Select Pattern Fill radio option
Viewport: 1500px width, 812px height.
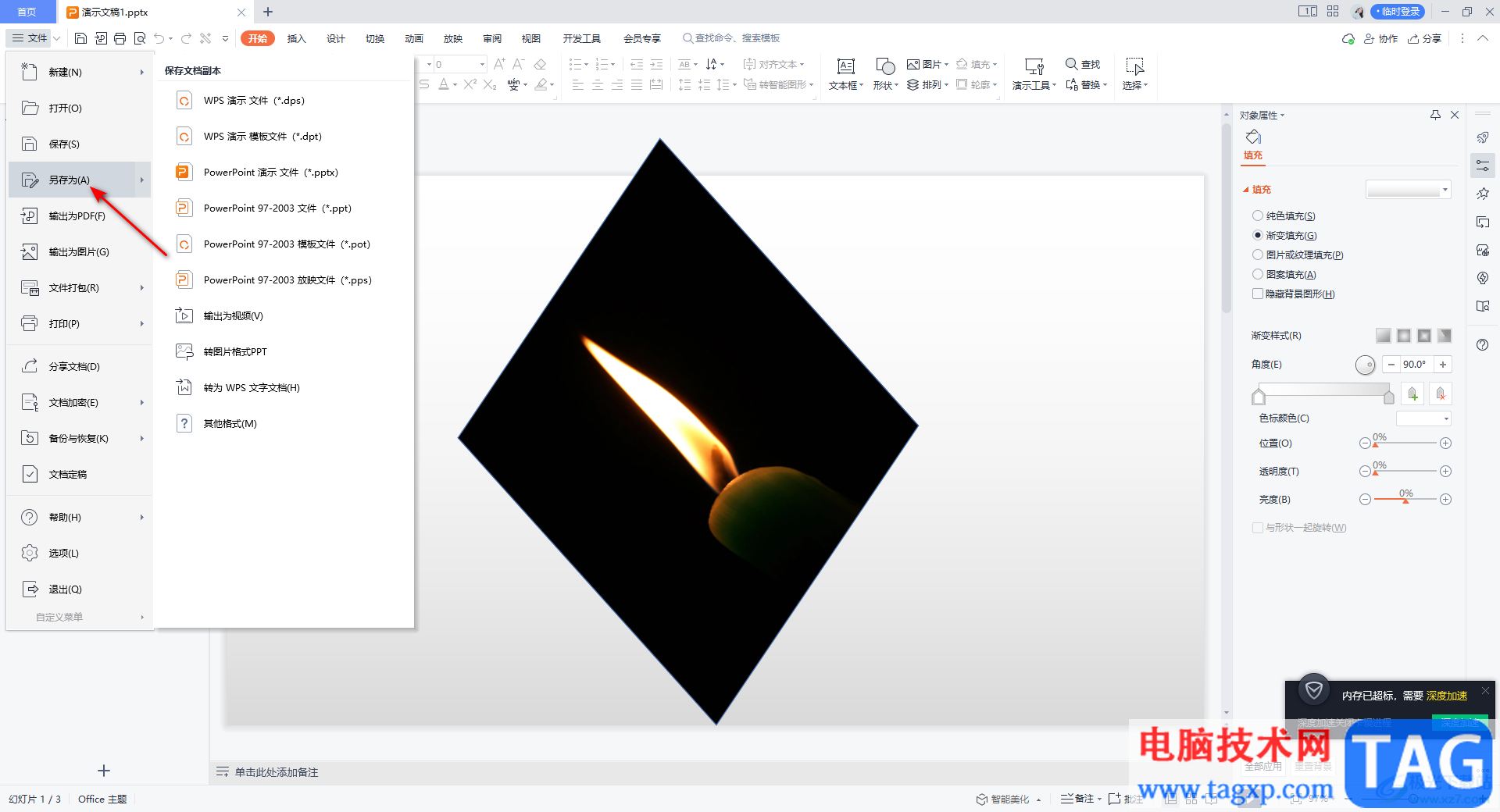click(x=1258, y=274)
